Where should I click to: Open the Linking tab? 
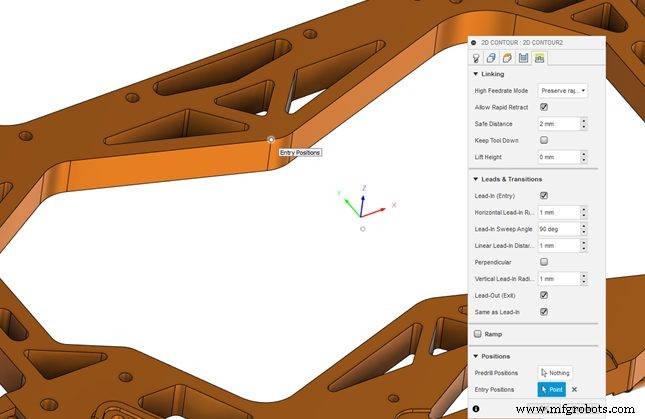[x=539, y=58]
